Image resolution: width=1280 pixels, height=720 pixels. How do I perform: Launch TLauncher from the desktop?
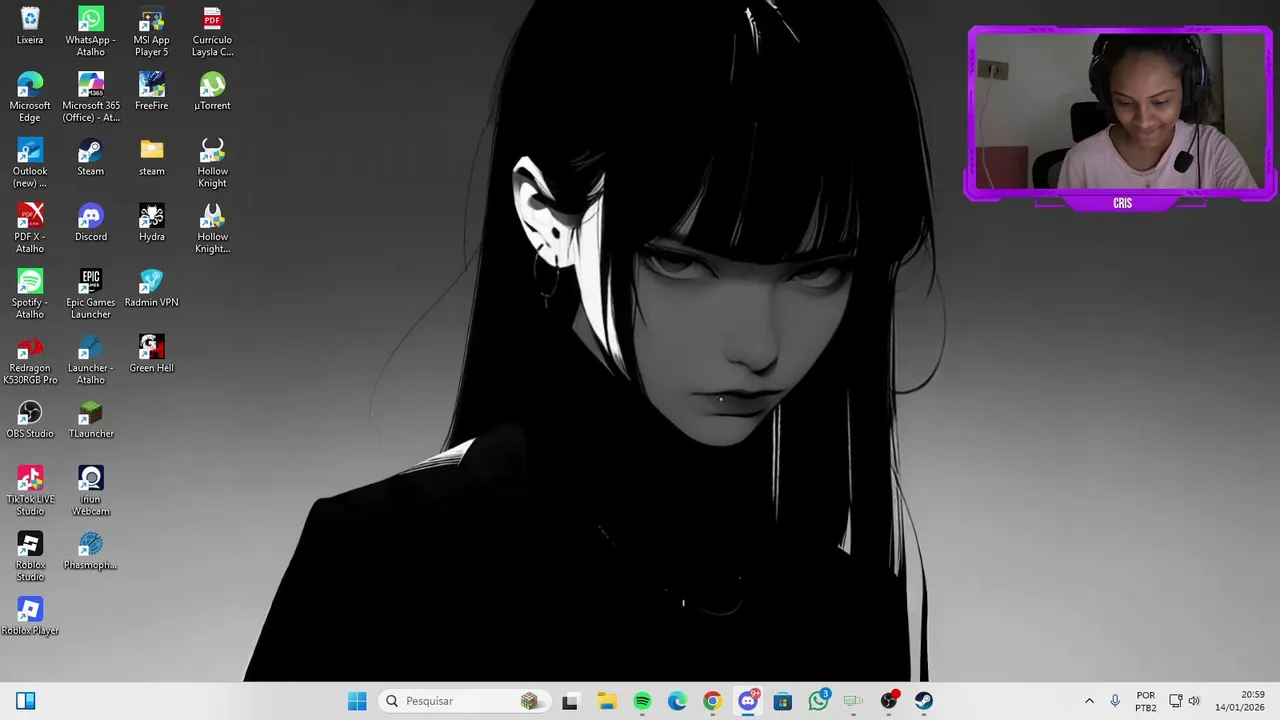[x=91, y=419]
